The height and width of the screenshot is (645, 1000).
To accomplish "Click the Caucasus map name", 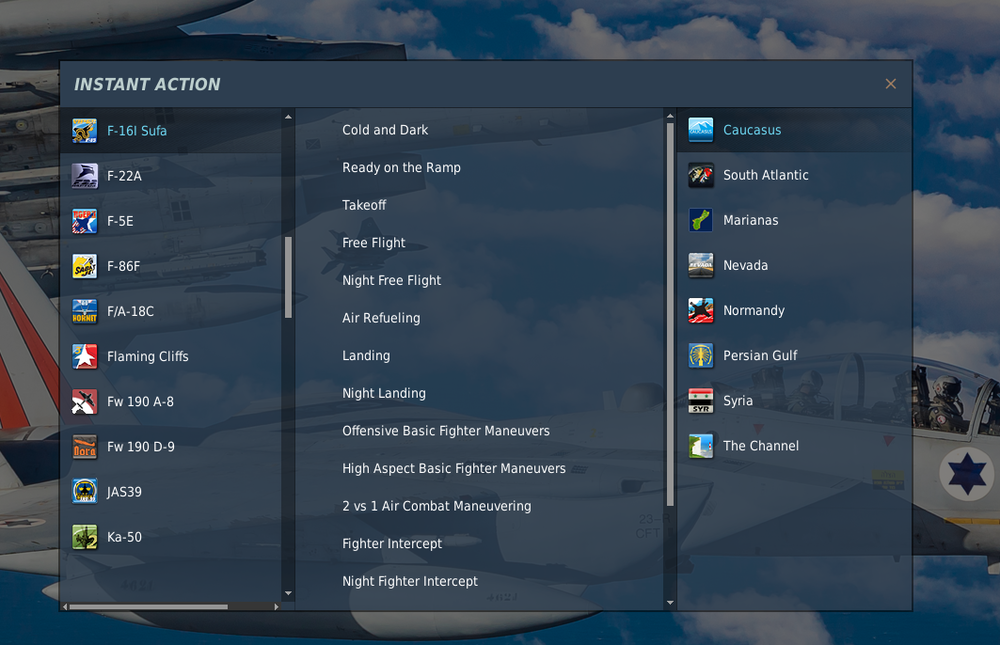I will pyautogui.click(x=752, y=130).
